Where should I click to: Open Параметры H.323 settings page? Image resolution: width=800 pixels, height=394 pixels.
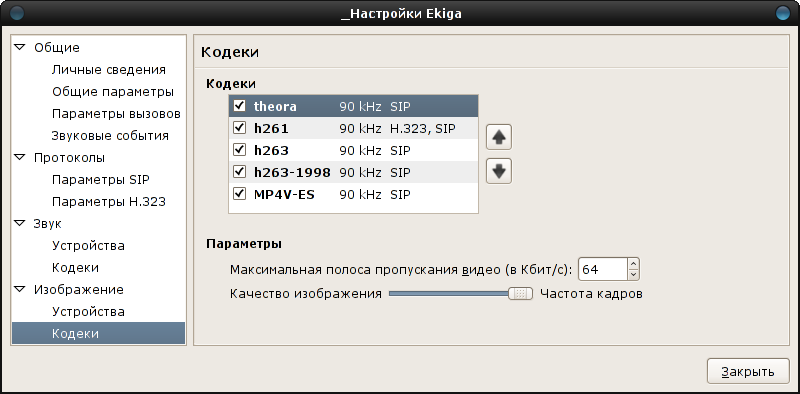(x=109, y=202)
